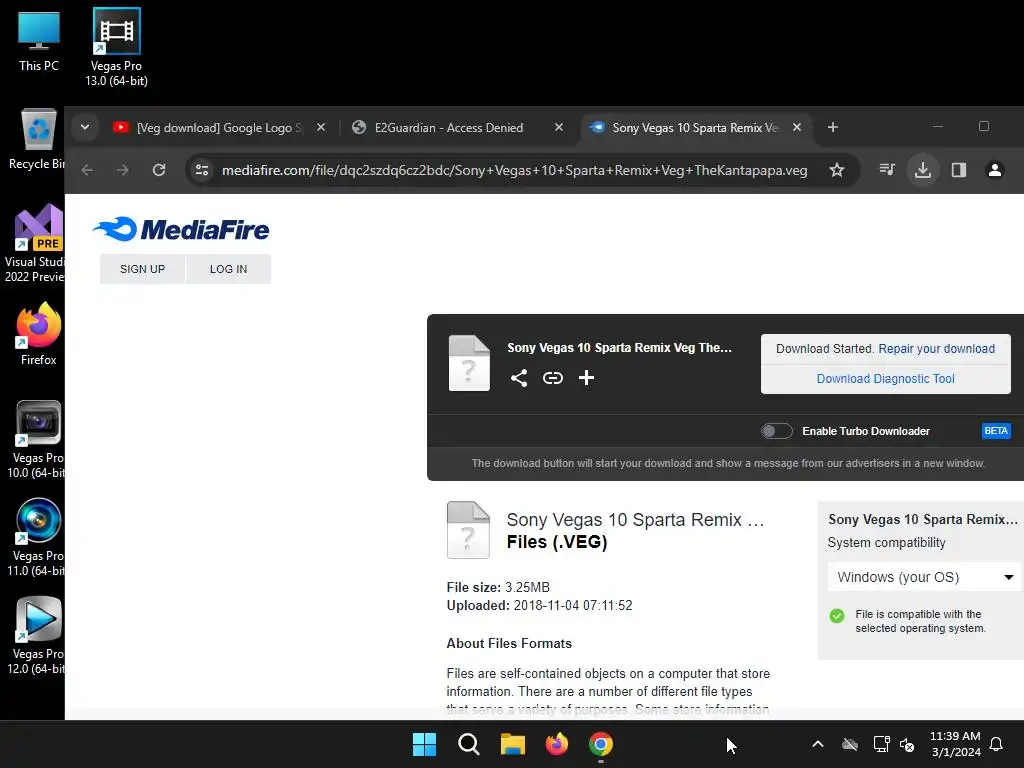Image resolution: width=1024 pixels, height=768 pixels.
Task: Open Windows Start menu
Action: pyautogui.click(x=424, y=744)
